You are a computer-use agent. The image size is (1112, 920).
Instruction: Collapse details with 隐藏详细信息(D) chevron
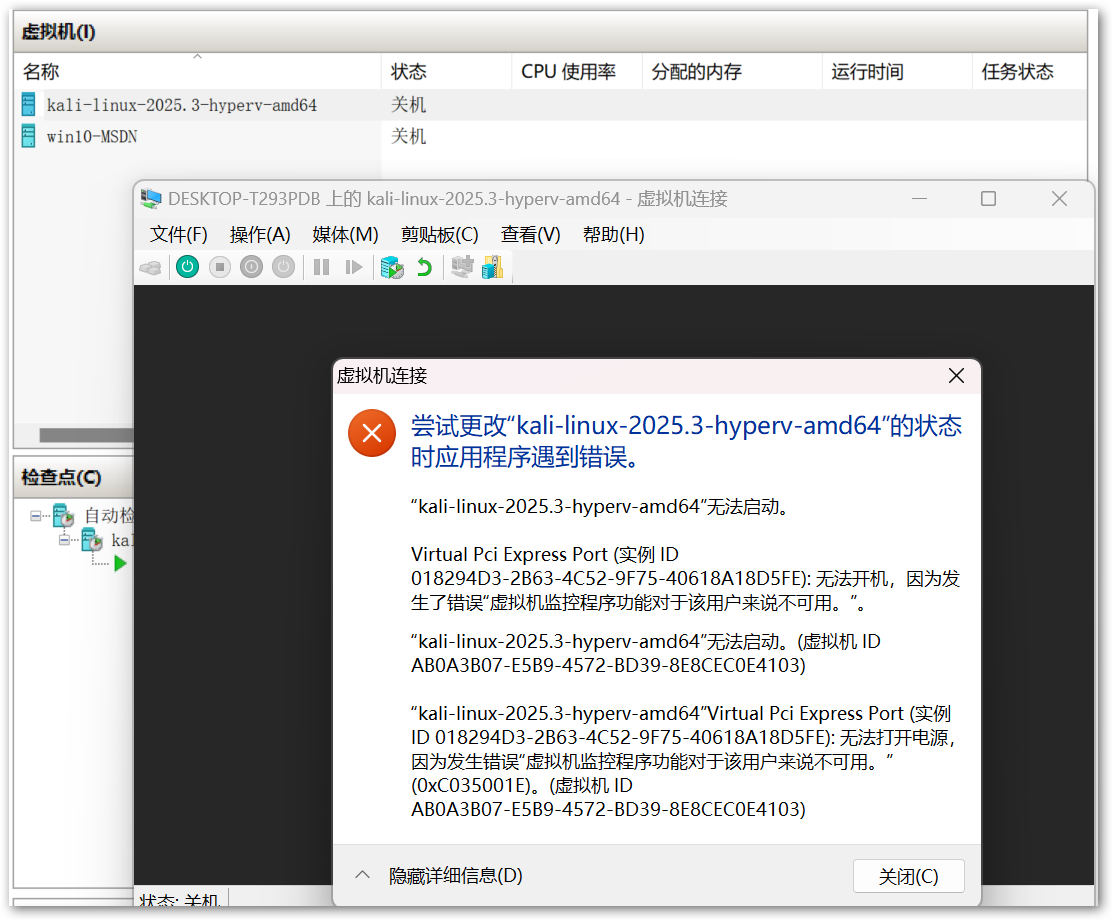pyautogui.click(x=363, y=876)
